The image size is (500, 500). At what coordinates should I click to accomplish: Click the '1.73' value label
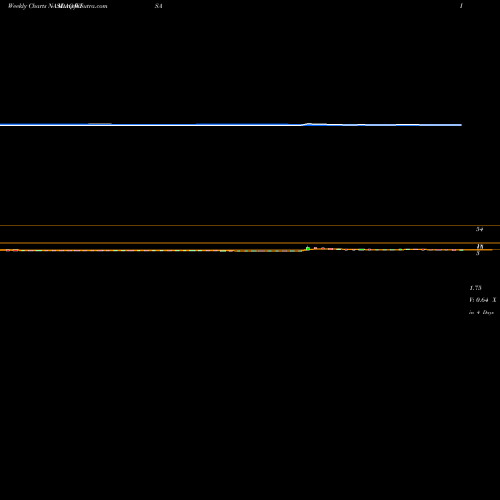[x=475, y=288]
